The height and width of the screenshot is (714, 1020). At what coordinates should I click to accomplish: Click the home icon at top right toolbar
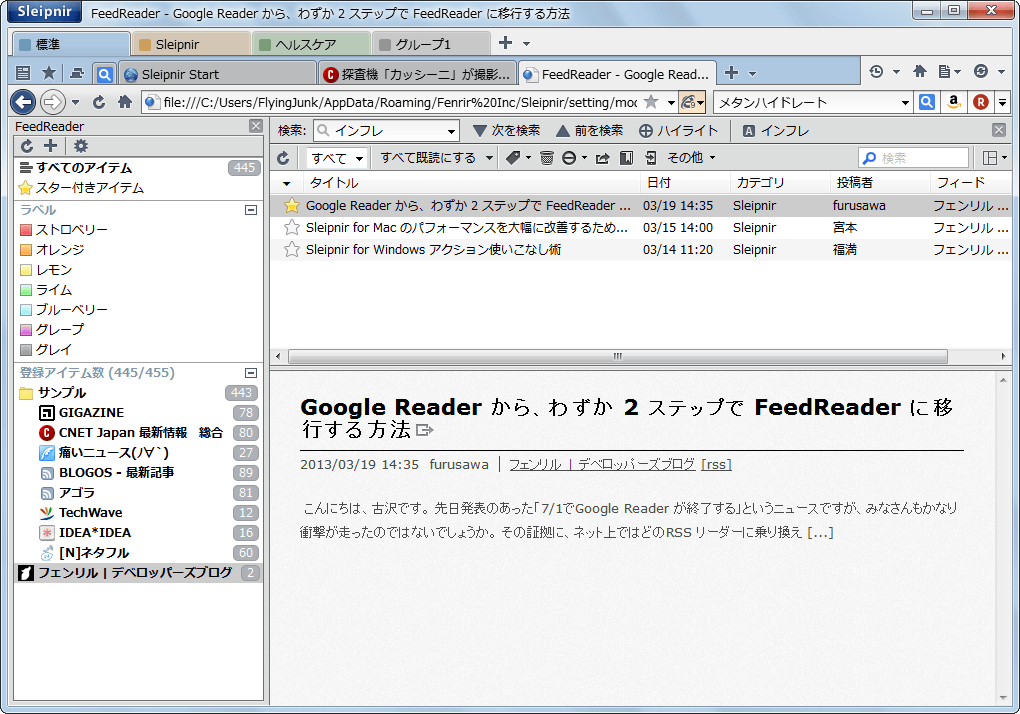920,72
